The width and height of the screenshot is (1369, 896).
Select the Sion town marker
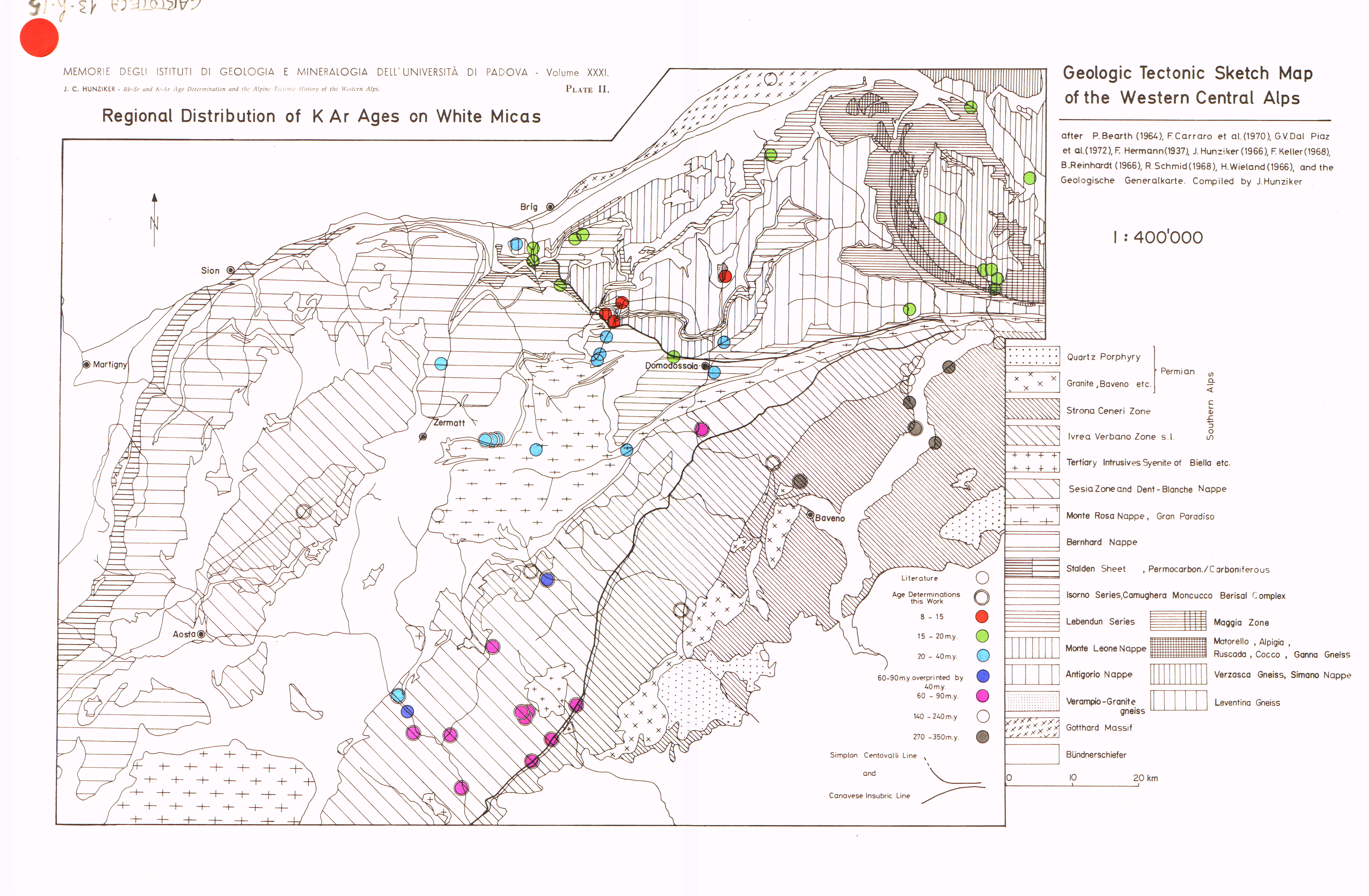coord(231,270)
